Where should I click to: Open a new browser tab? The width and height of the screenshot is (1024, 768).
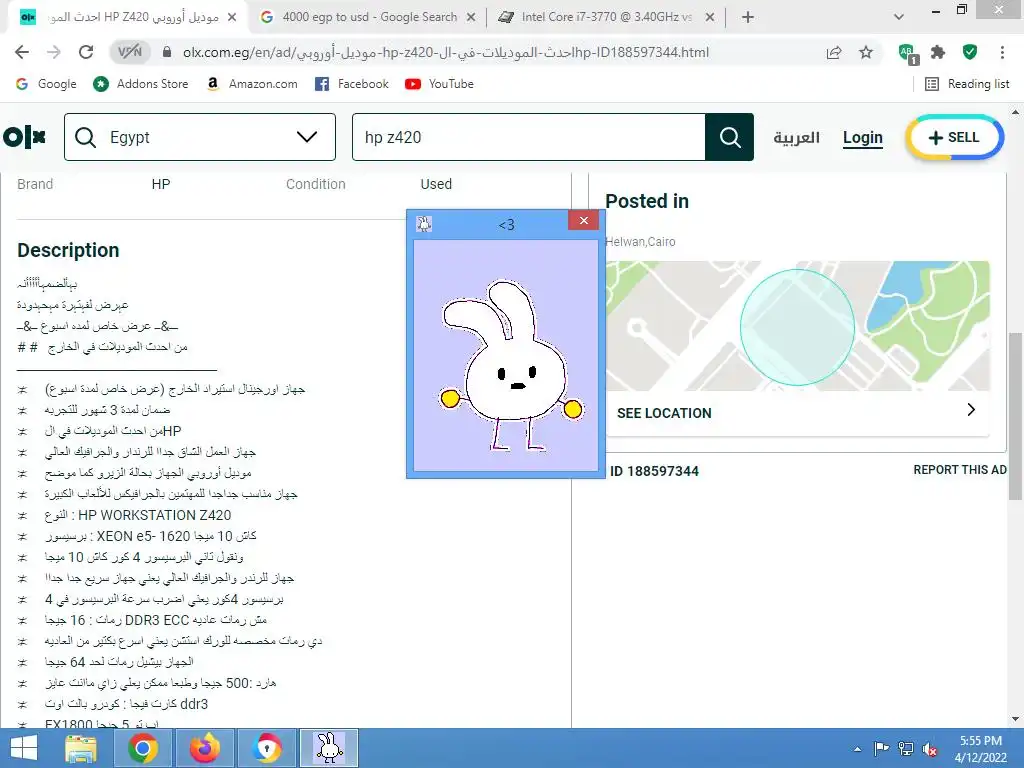click(748, 18)
